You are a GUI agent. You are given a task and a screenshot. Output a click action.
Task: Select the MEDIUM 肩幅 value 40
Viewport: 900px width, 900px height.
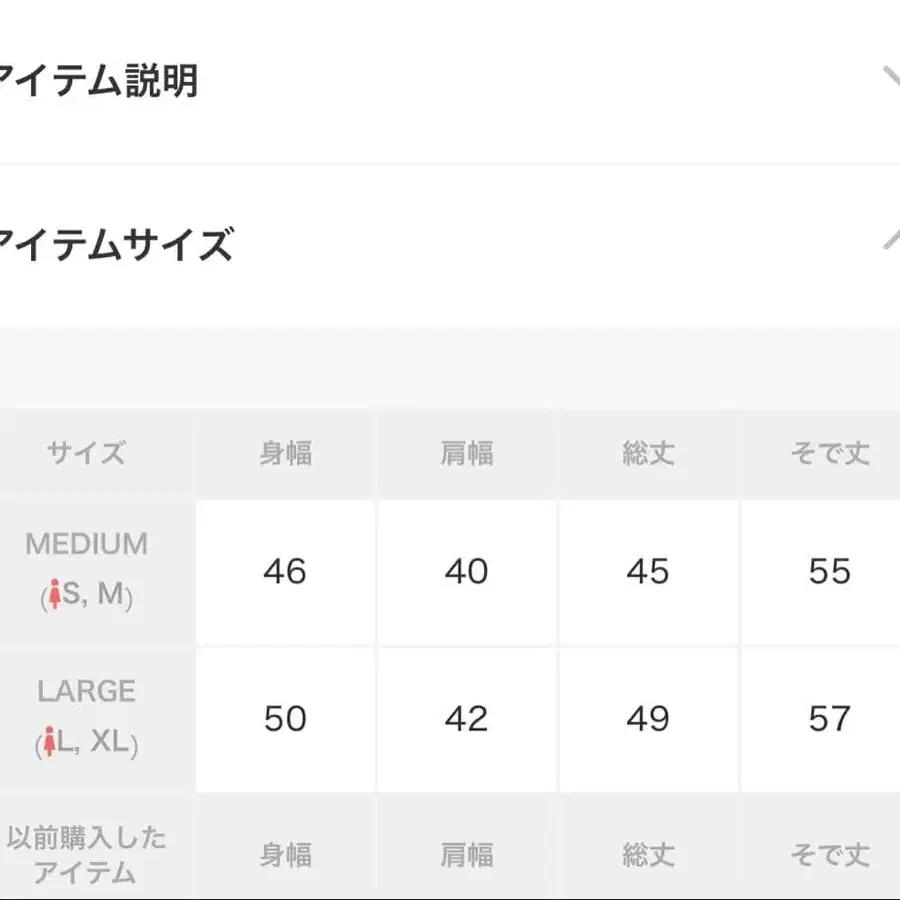[x=467, y=572]
